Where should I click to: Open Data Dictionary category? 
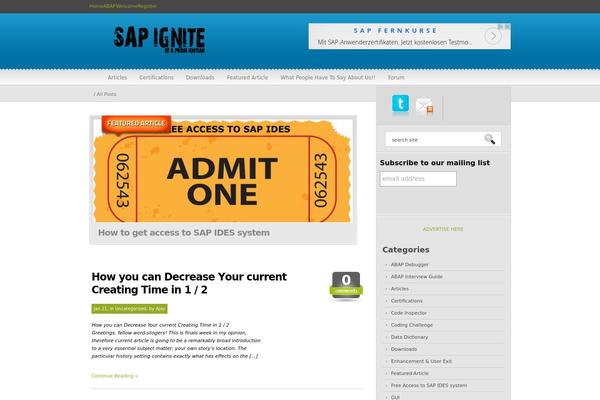pos(409,337)
